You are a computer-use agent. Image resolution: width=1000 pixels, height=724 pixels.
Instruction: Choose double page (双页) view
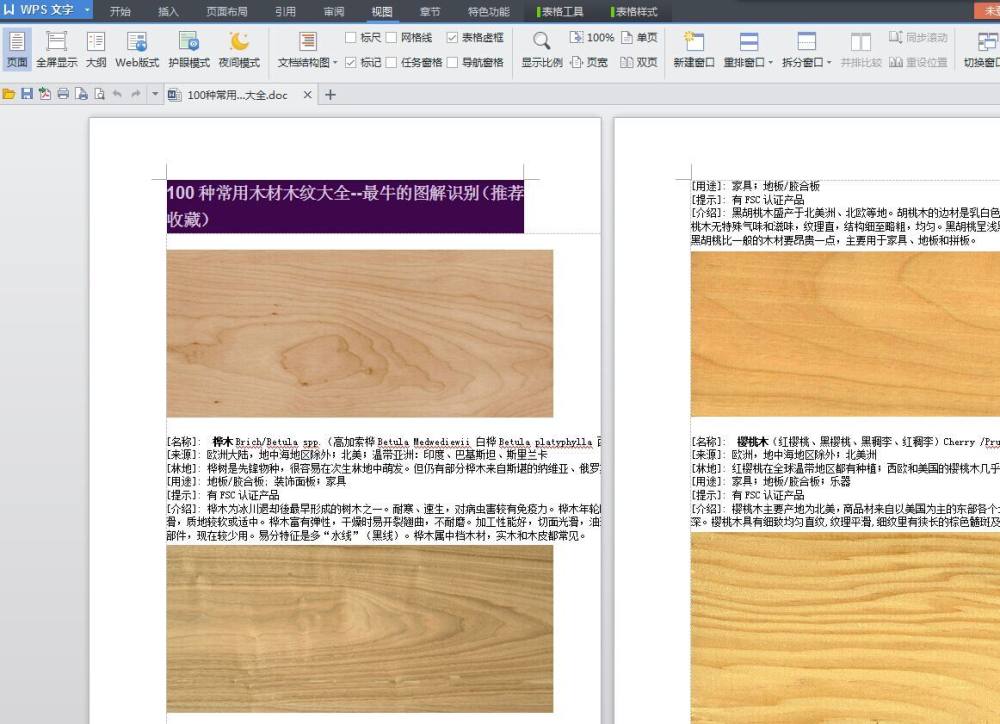[x=639, y=62]
